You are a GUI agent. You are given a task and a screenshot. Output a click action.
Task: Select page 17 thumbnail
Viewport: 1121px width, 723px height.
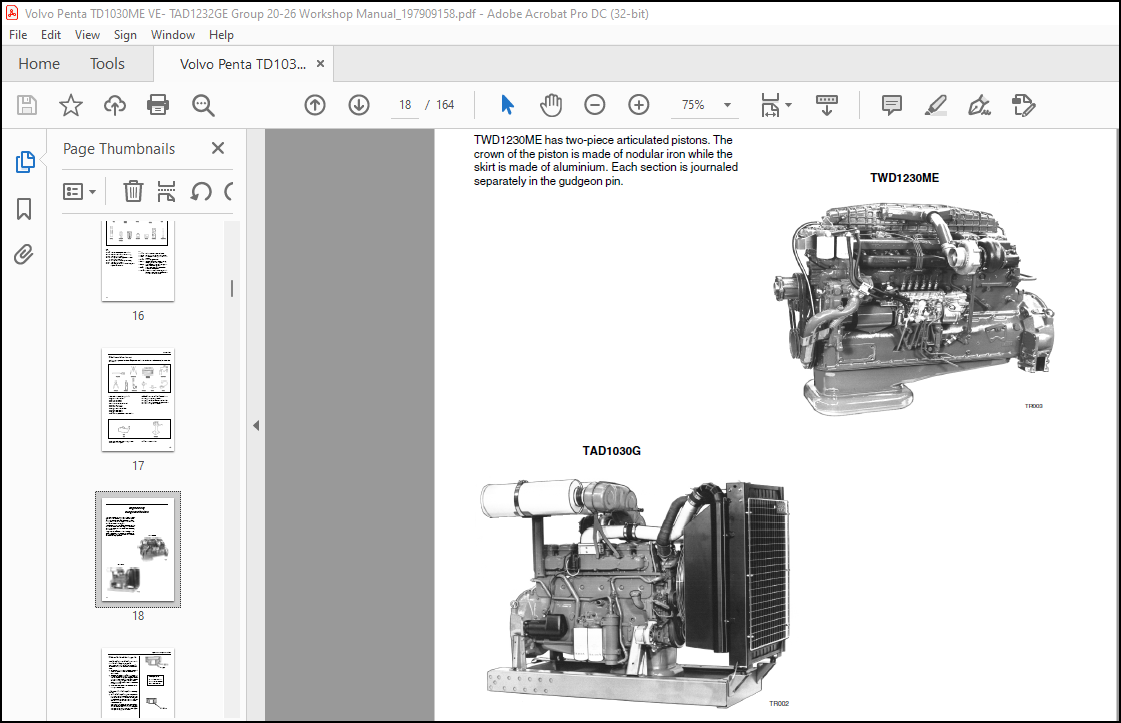pyautogui.click(x=138, y=400)
